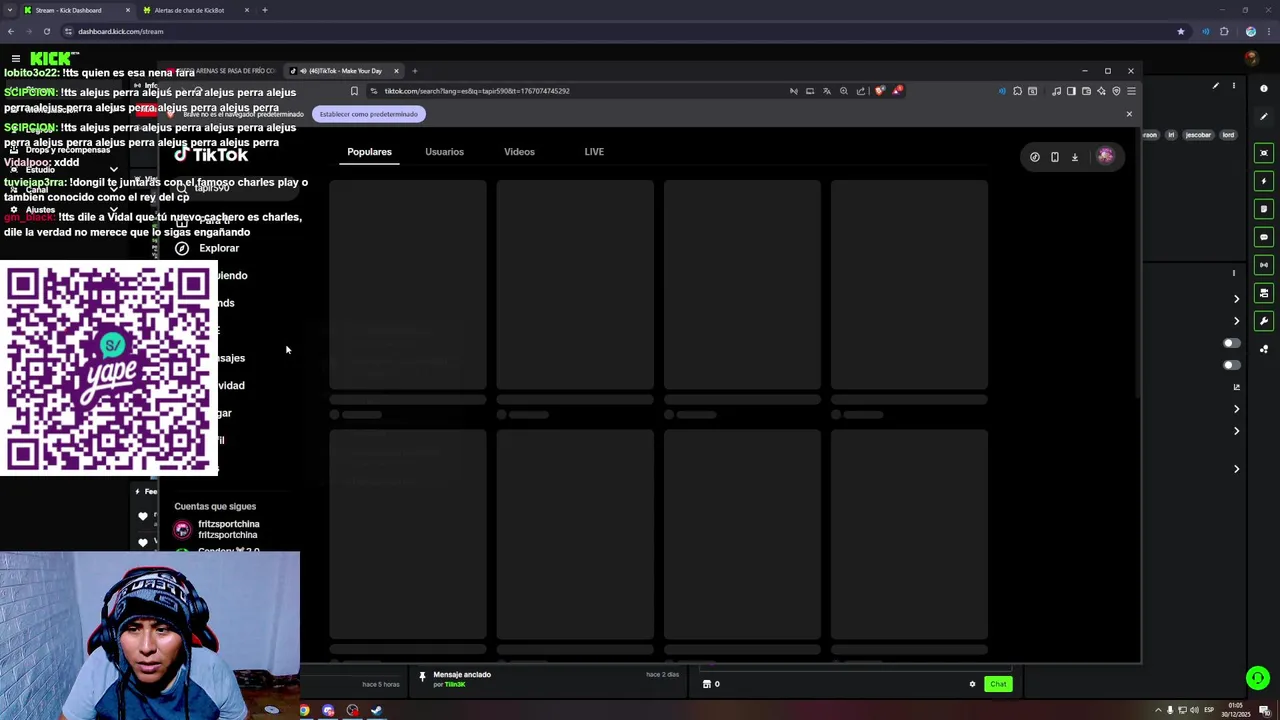
Task: Switch to the Populares tab
Action: 369,152
